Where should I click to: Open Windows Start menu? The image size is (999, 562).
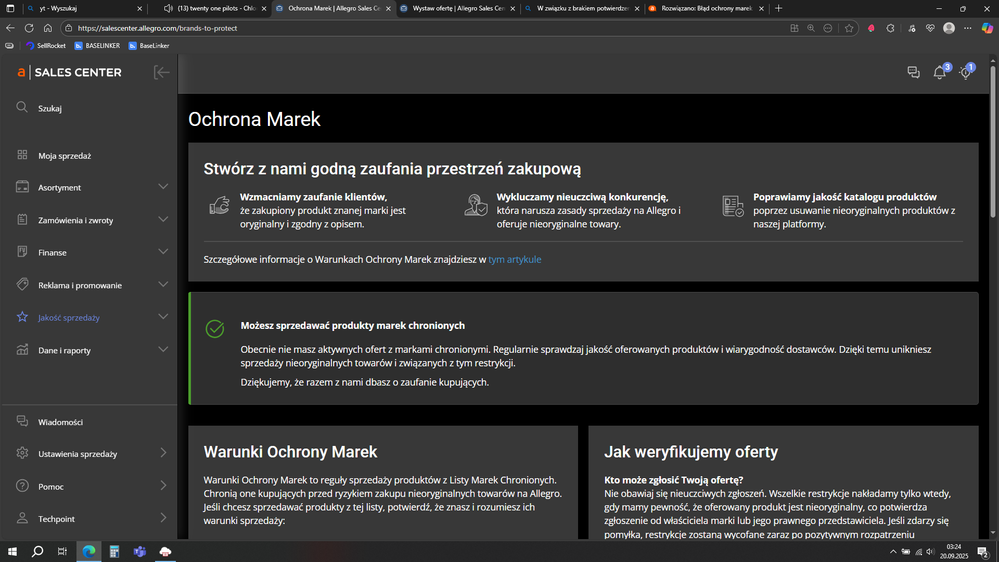click(x=14, y=551)
